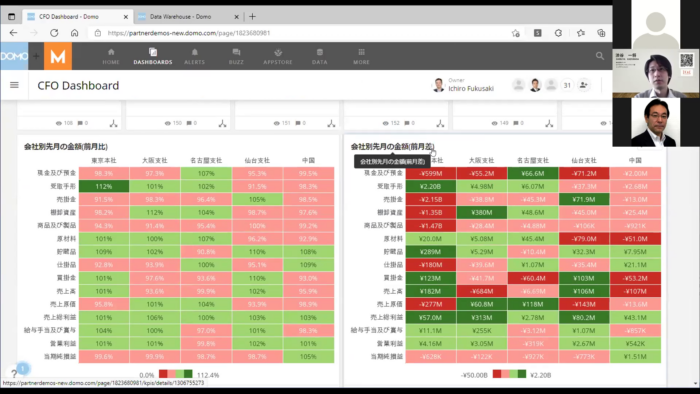700x394 pixels.
Task: Open drill path icon on card with 151 views
Action: [331, 123]
